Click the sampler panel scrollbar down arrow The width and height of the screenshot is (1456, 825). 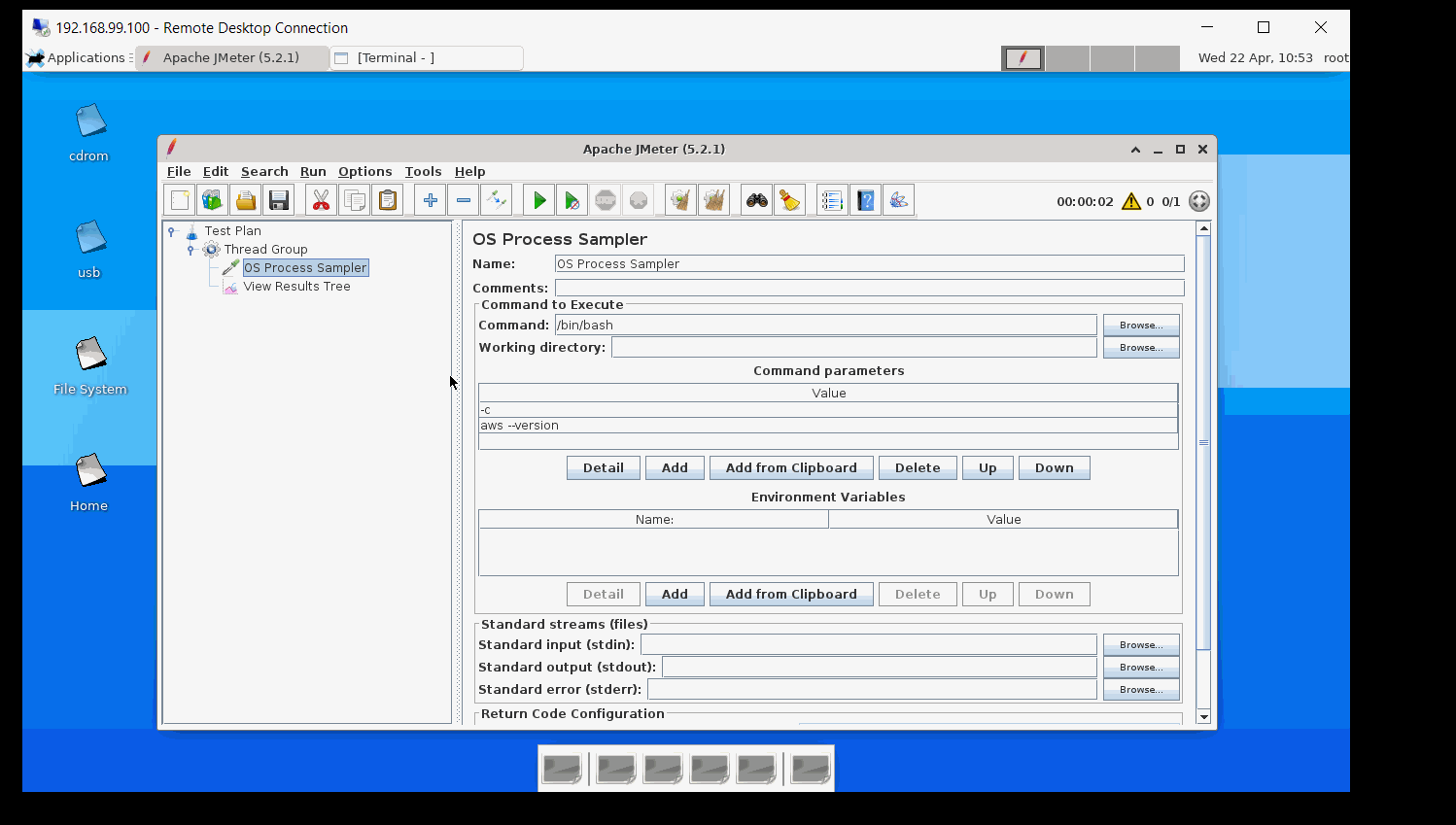pyautogui.click(x=1203, y=716)
